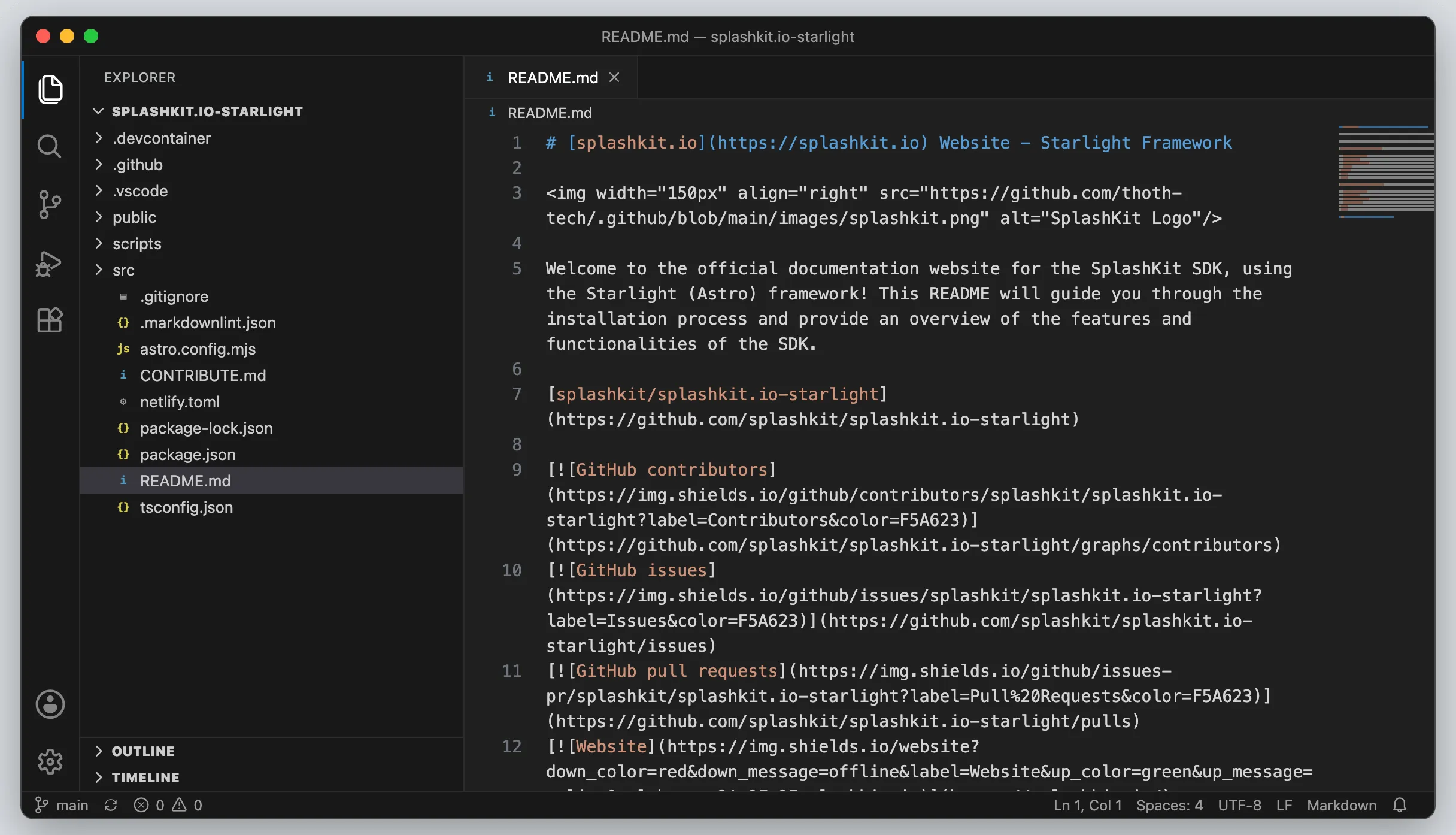Open the Explorer view in activity bar
This screenshot has width=1456, height=835.
click(50, 89)
